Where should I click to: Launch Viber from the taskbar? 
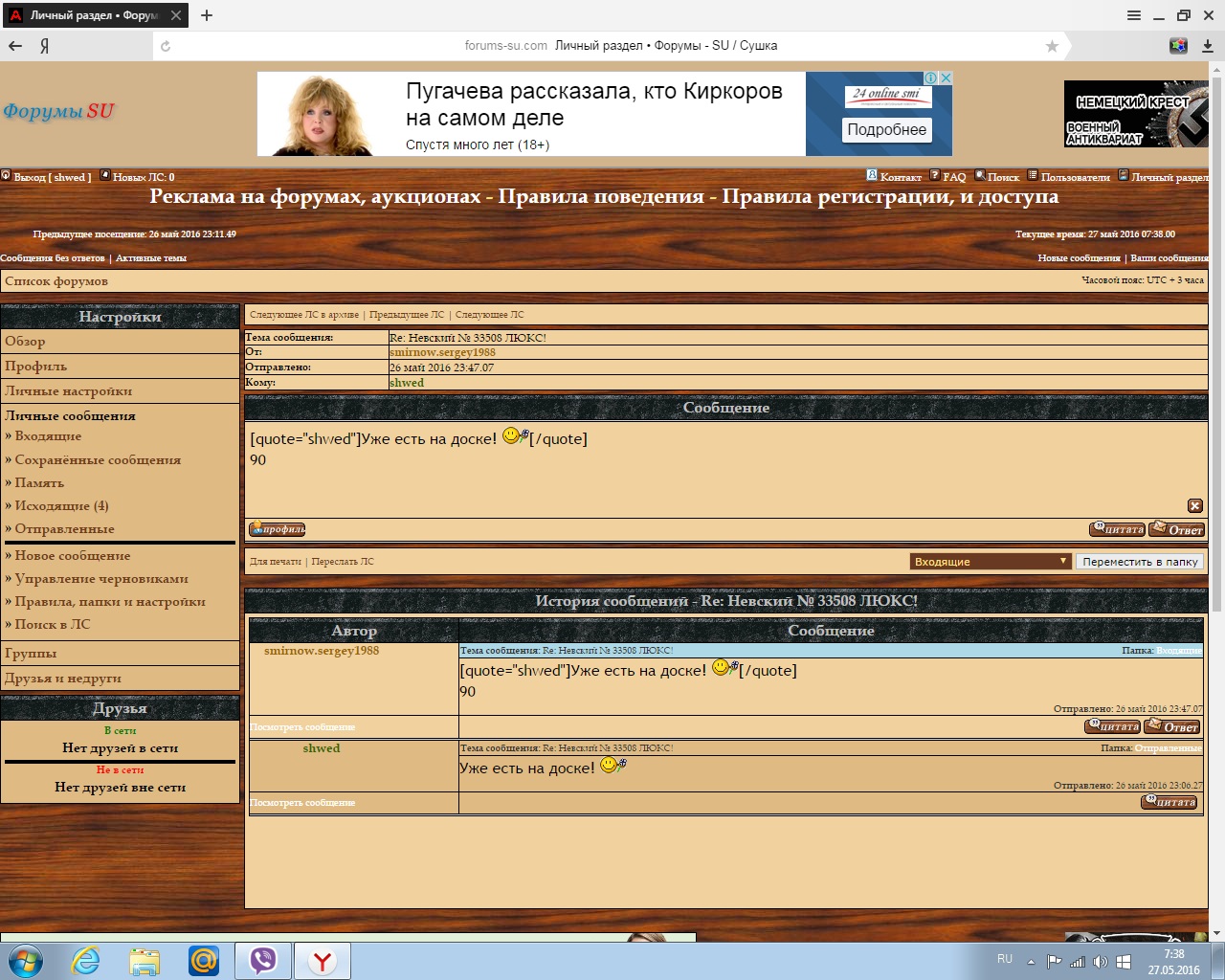pos(262,960)
